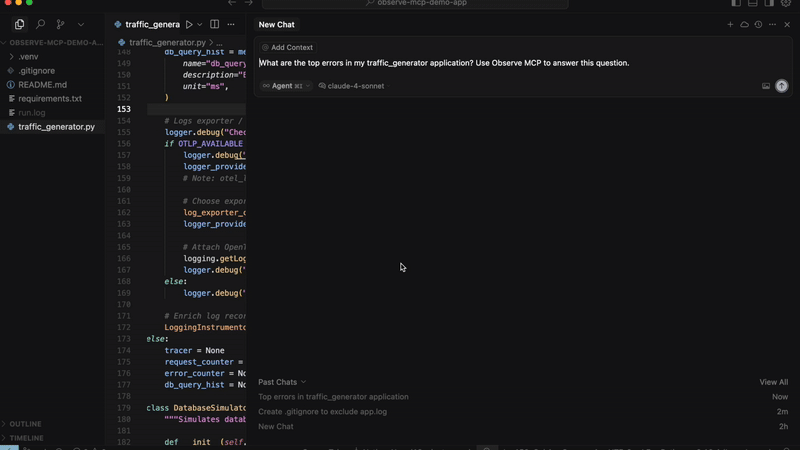Open editor more actions ellipsis

pos(231,24)
